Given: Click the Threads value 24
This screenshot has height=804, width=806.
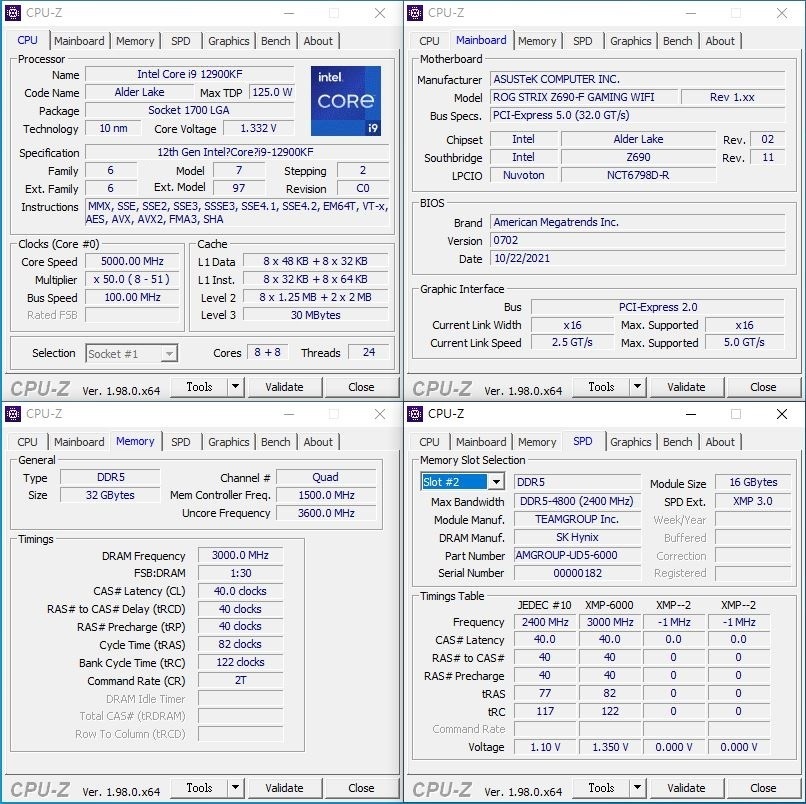Looking at the screenshot, I should coord(369,352).
